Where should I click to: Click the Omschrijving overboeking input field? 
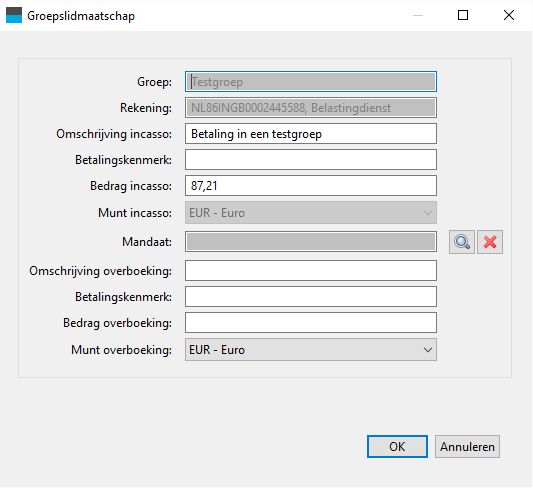click(311, 271)
